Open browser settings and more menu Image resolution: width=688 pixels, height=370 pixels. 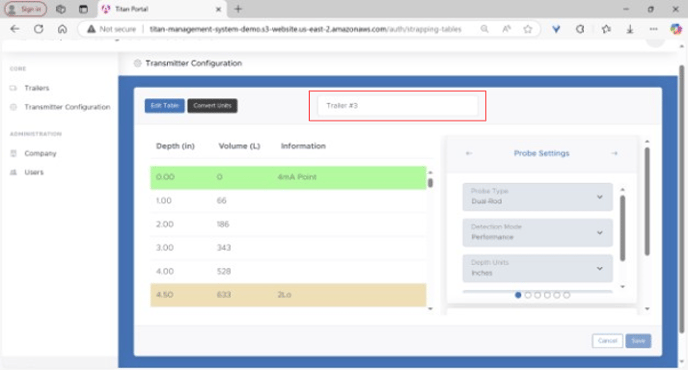653,29
